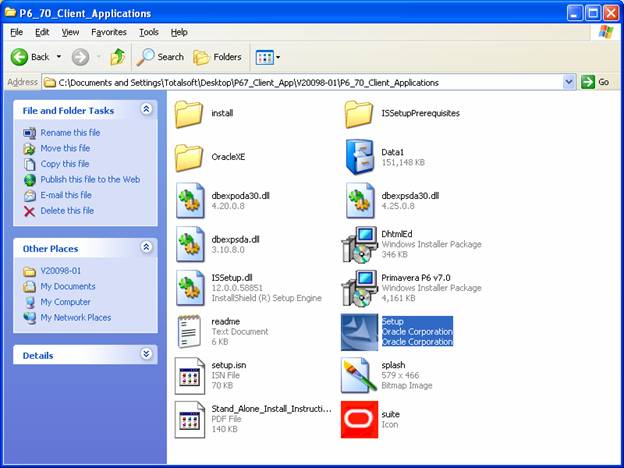
Task: Expand the Address bar dropdown
Action: pos(569,82)
